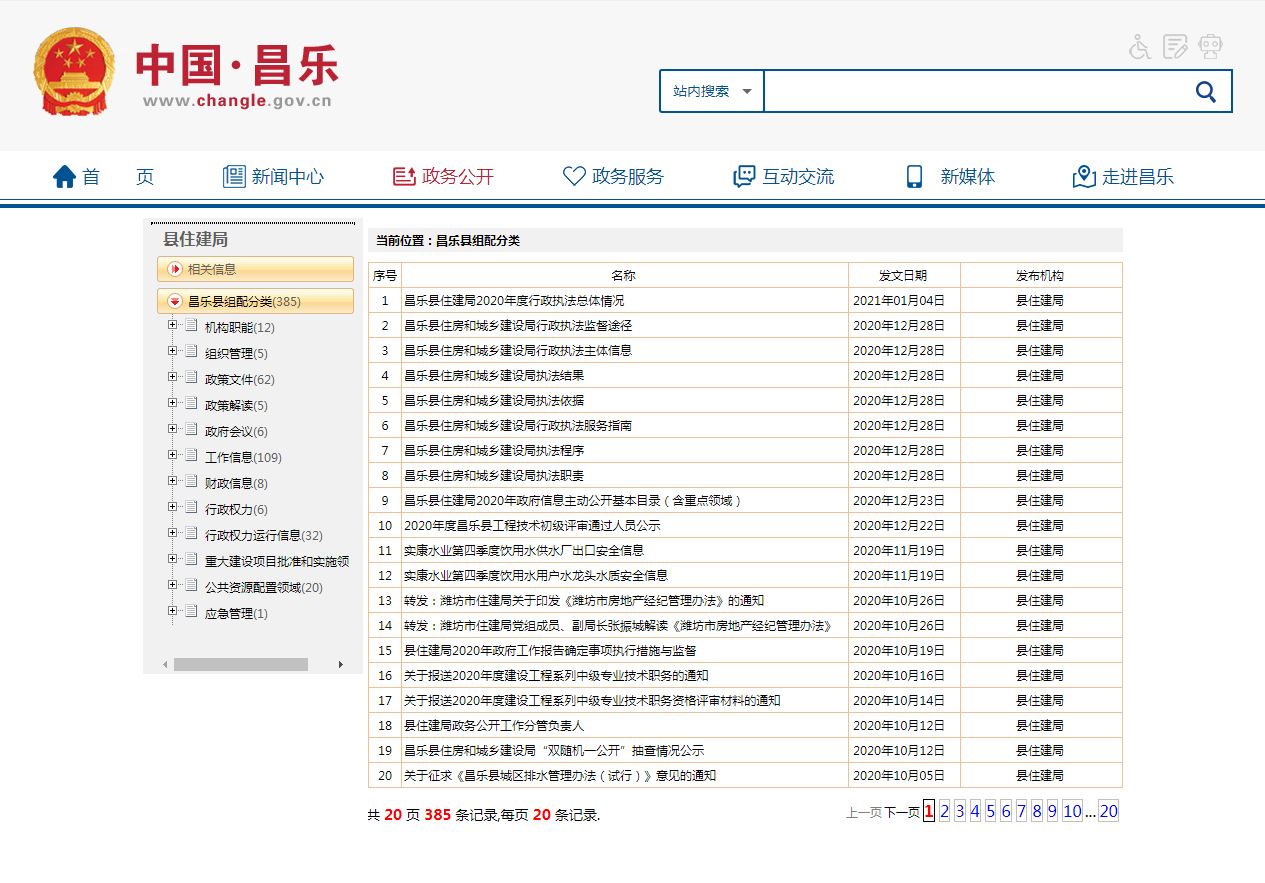1265x883 pixels.
Task: Click the note-with-pencil icon in header
Action: tap(1175, 46)
